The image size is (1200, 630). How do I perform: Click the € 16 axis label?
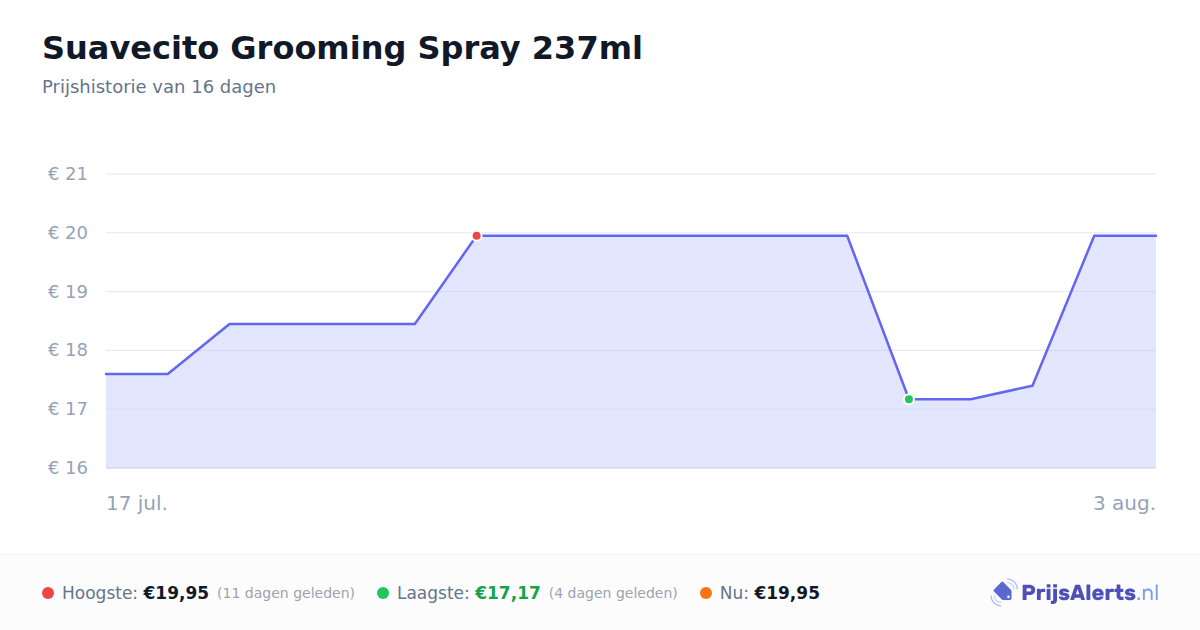[68, 468]
